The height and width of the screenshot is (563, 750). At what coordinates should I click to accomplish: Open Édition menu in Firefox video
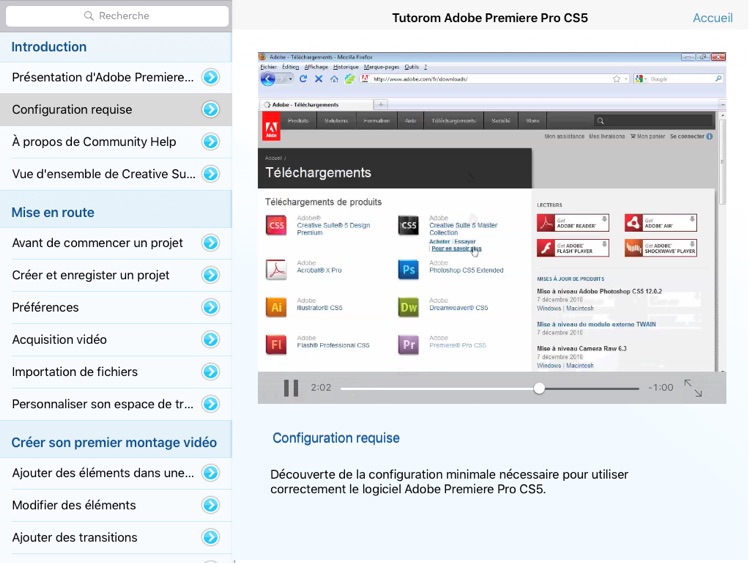[x=290, y=67]
